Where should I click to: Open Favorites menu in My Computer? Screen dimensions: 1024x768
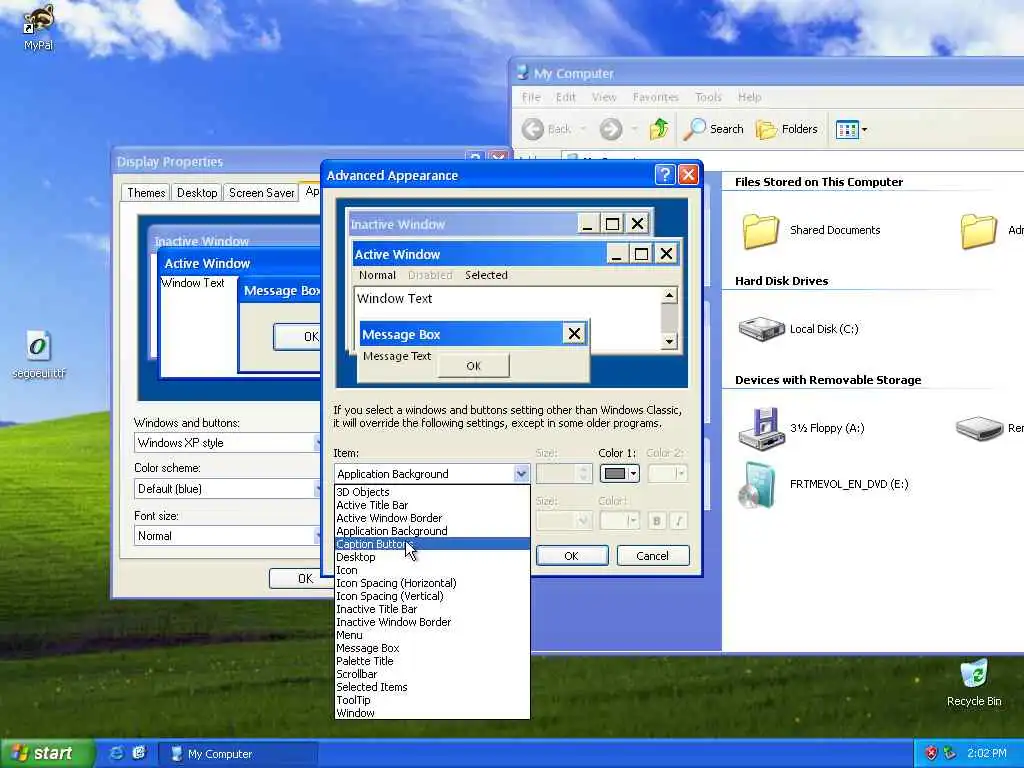tap(656, 97)
